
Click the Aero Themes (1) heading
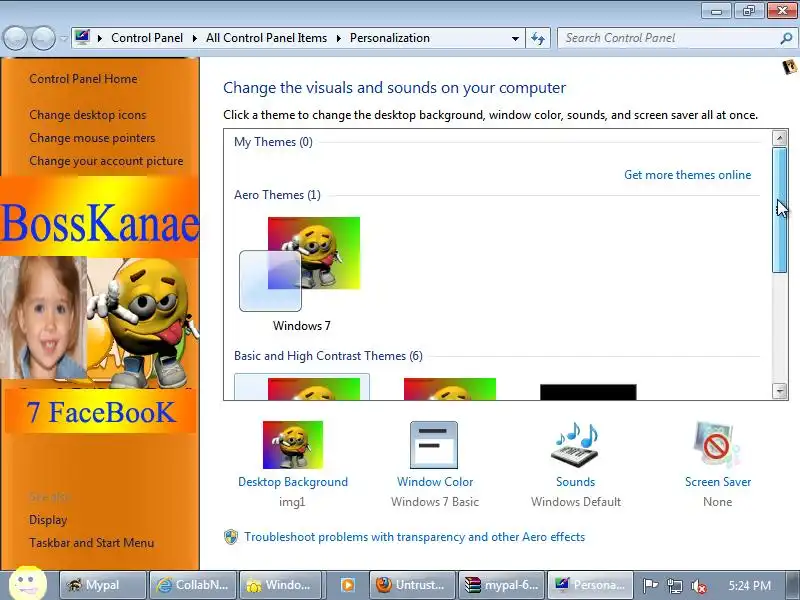point(278,195)
